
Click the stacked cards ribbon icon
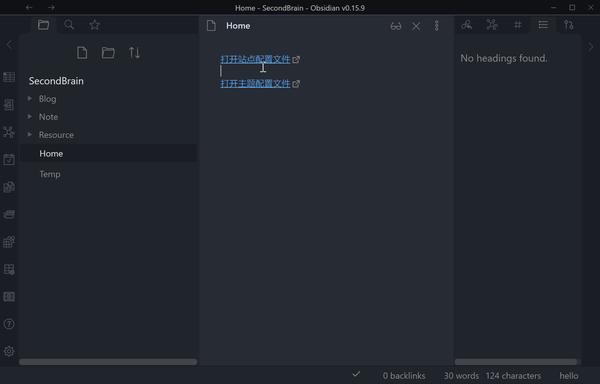[x=9, y=214]
